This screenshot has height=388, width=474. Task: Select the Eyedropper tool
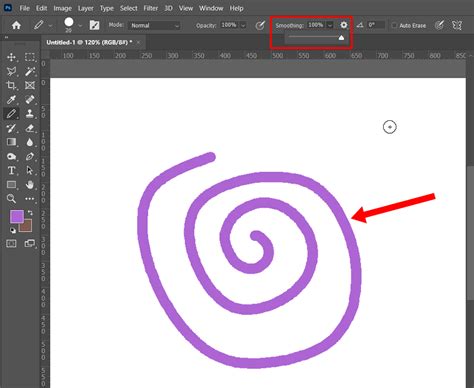coord(11,100)
